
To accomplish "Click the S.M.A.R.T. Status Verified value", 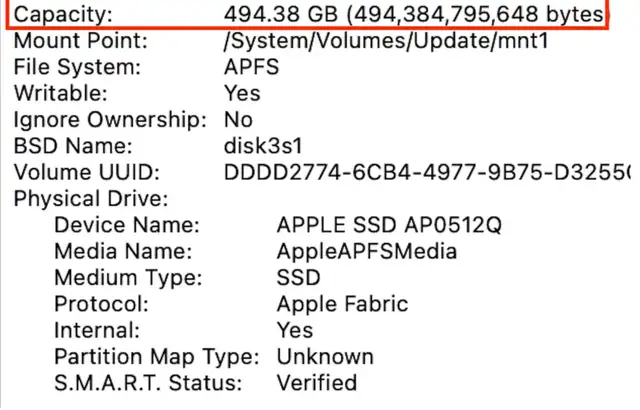I will point(317,383).
